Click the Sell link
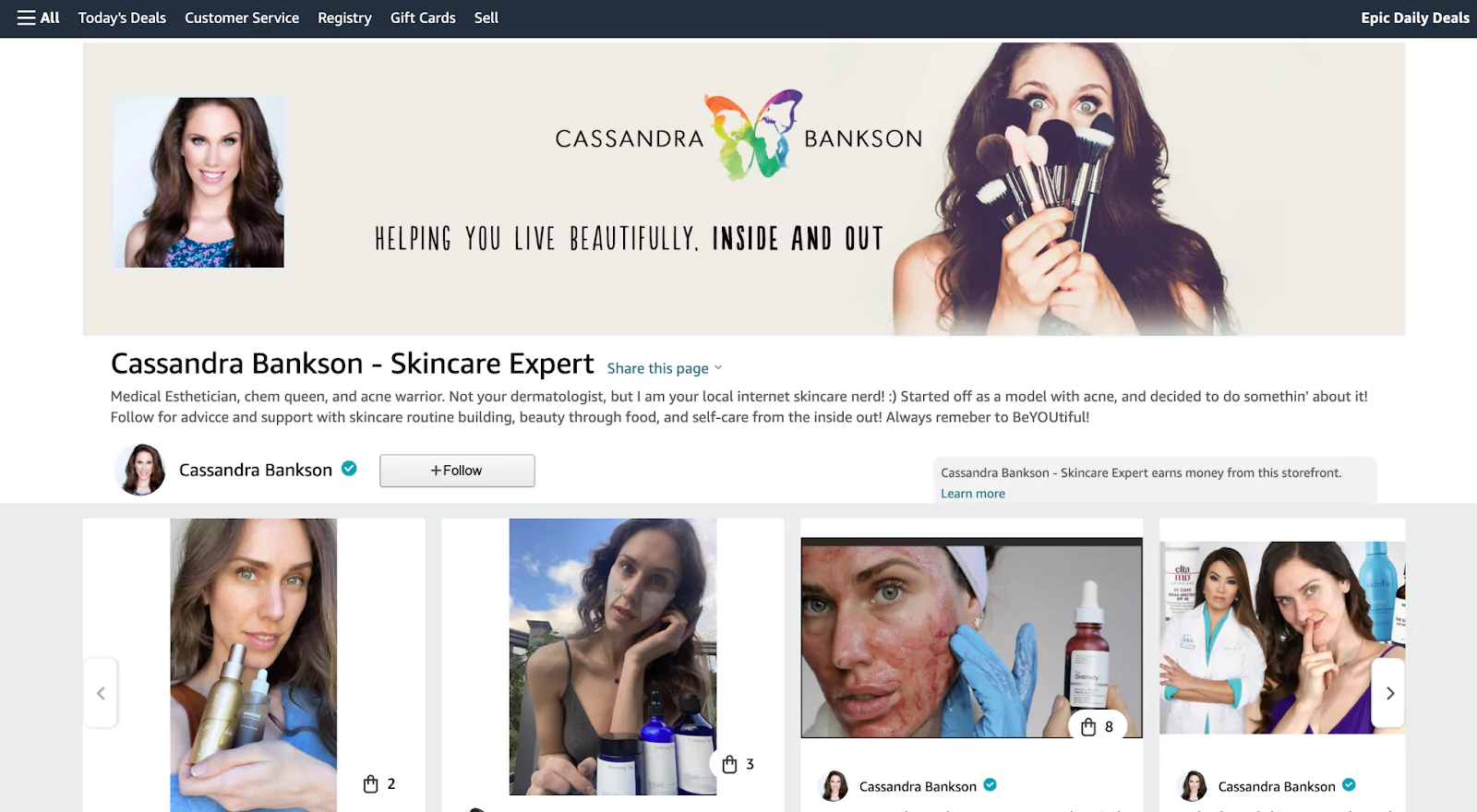1477x812 pixels. (x=486, y=18)
